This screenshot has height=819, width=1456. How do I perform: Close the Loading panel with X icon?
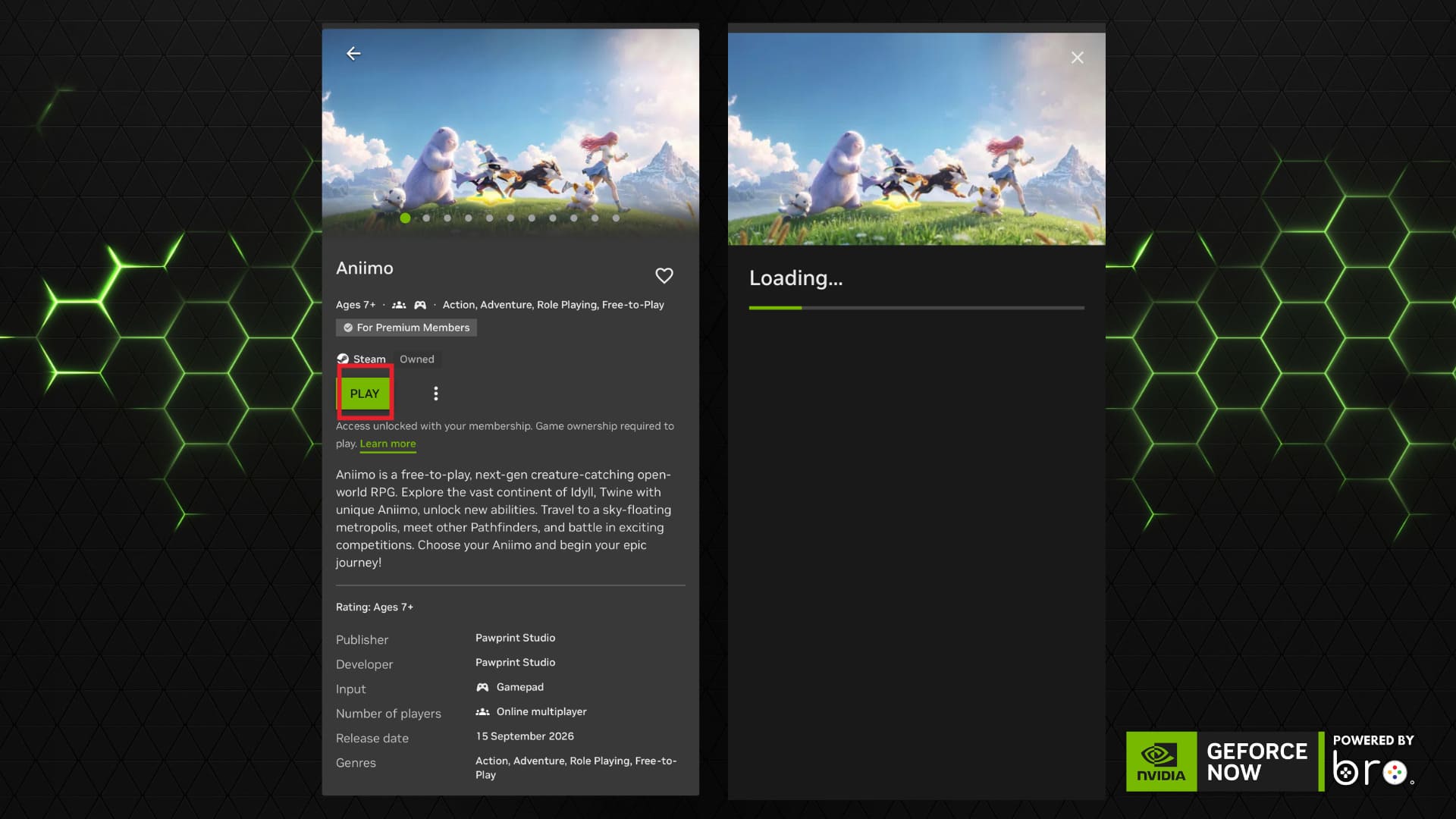pyautogui.click(x=1077, y=58)
